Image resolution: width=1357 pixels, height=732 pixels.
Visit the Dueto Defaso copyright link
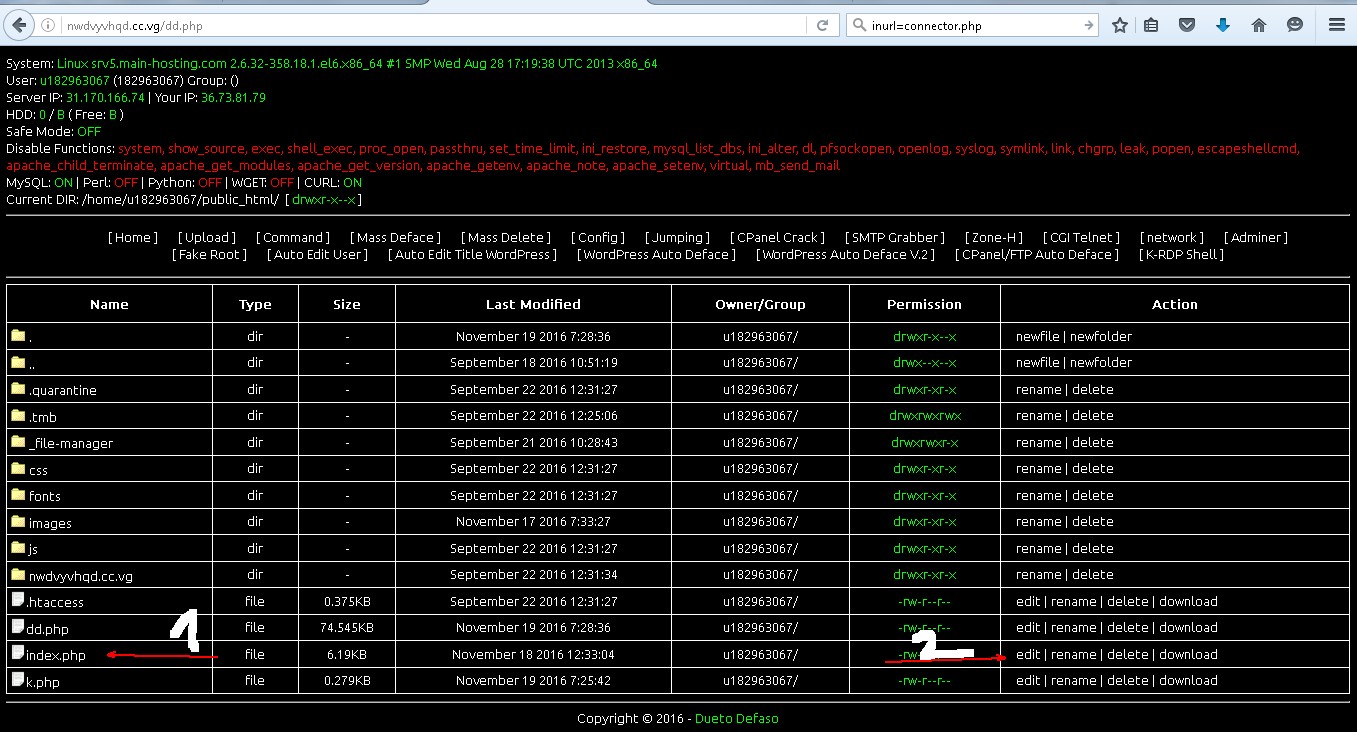click(x=736, y=717)
